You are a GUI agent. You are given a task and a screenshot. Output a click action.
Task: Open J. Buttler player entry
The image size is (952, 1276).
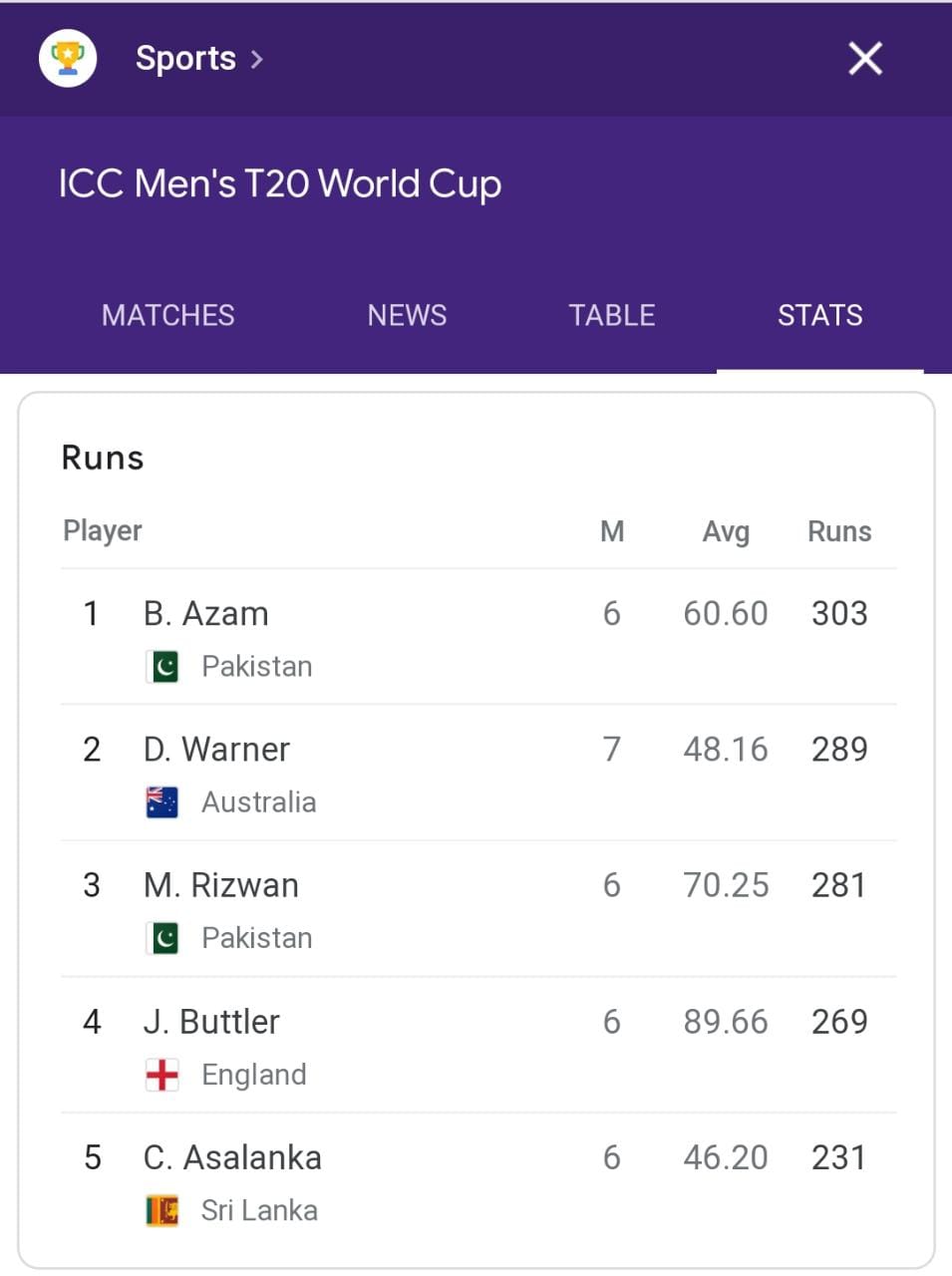(x=211, y=1022)
